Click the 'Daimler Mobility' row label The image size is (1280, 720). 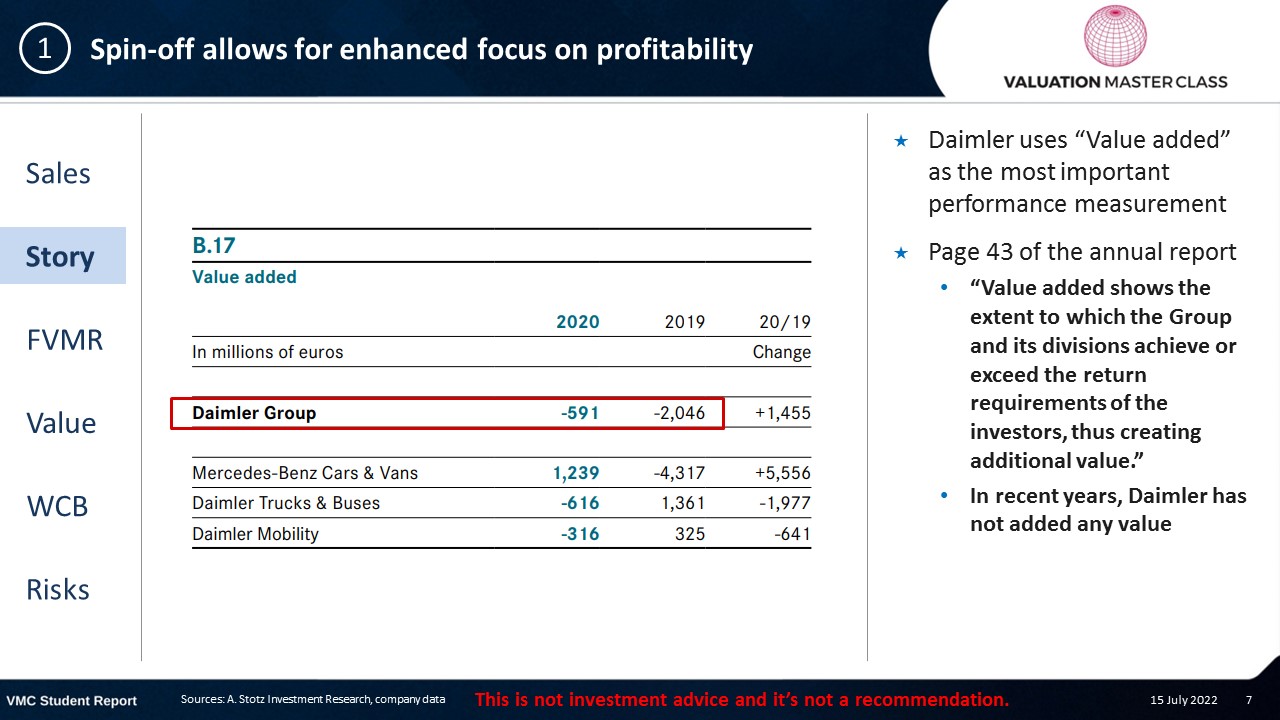click(x=255, y=533)
